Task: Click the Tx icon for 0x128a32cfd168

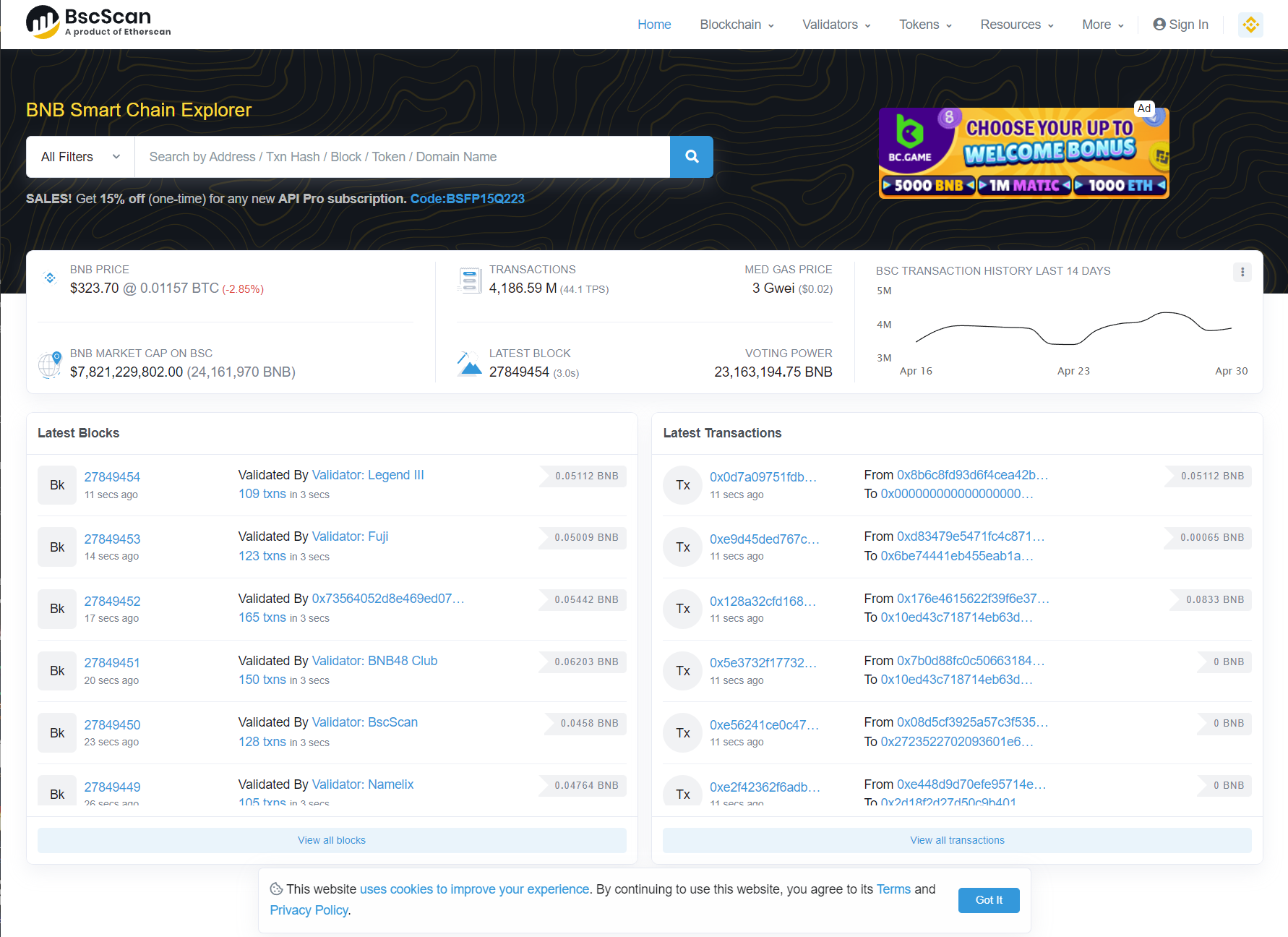Action: point(683,609)
